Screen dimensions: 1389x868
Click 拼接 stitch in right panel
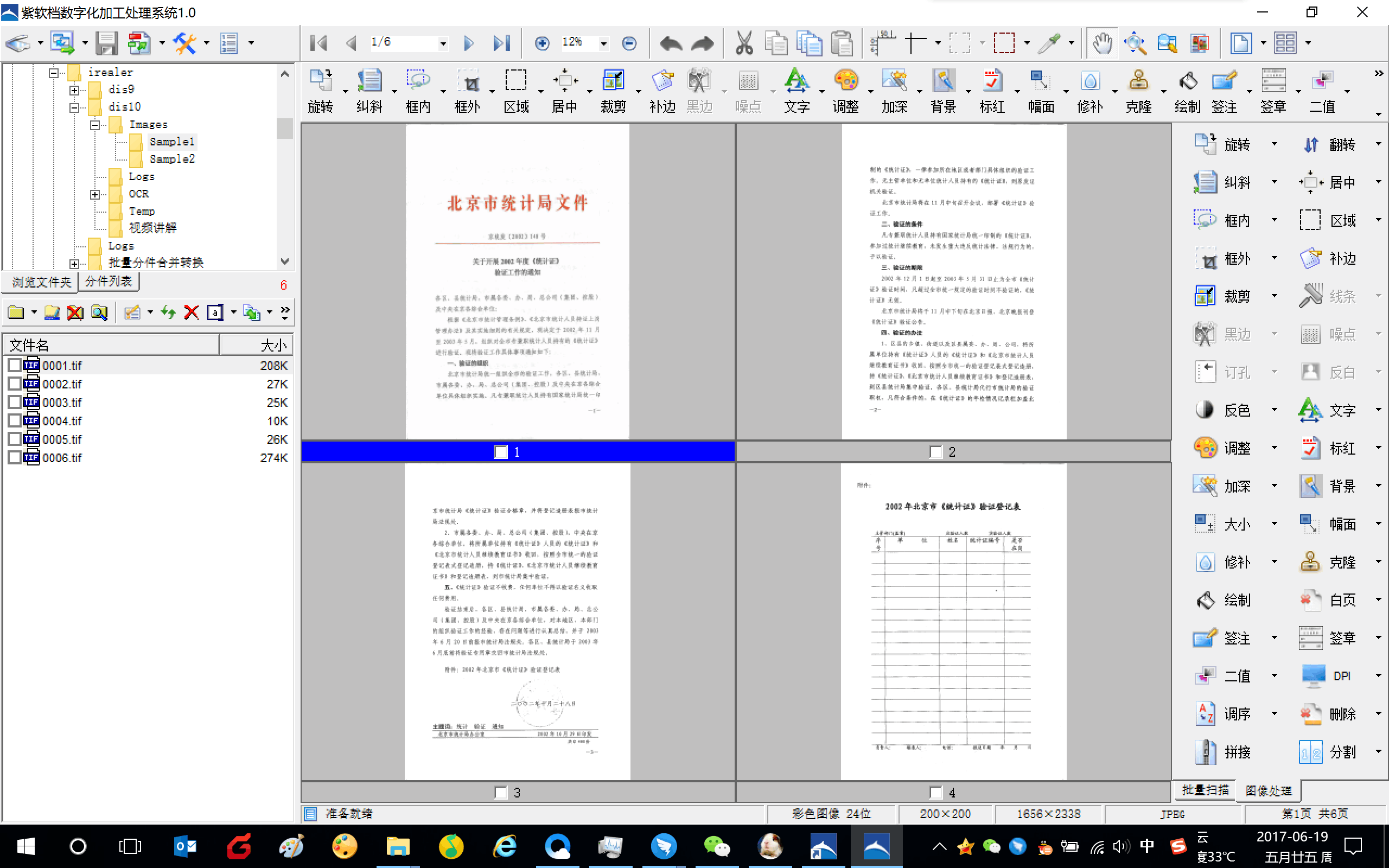1223,752
